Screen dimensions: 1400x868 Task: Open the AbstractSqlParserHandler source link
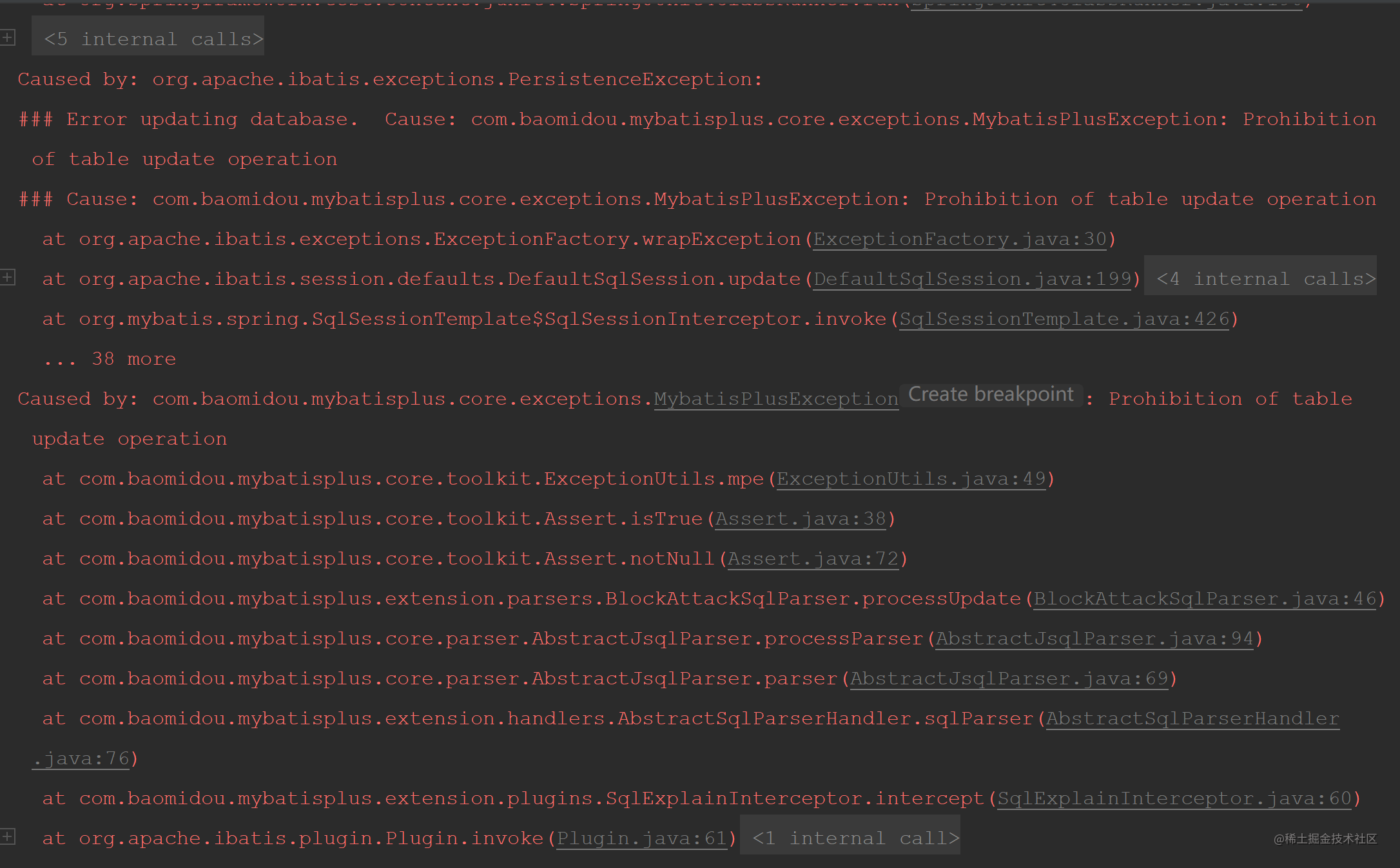click(1192, 719)
